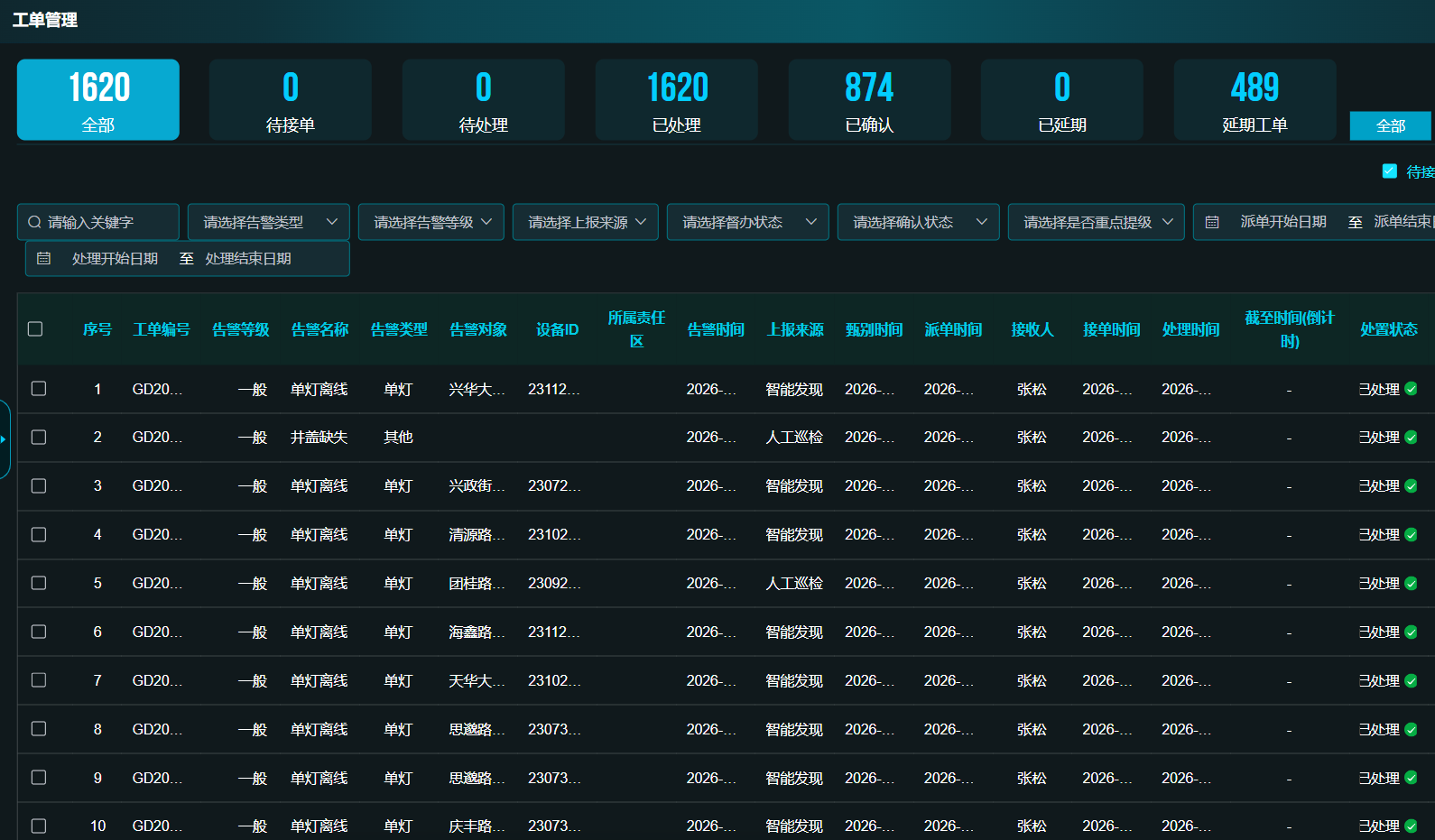The image size is (1435, 840).
Task: Click calendar icon beside 派单开始日期
Action: tap(1212, 222)
